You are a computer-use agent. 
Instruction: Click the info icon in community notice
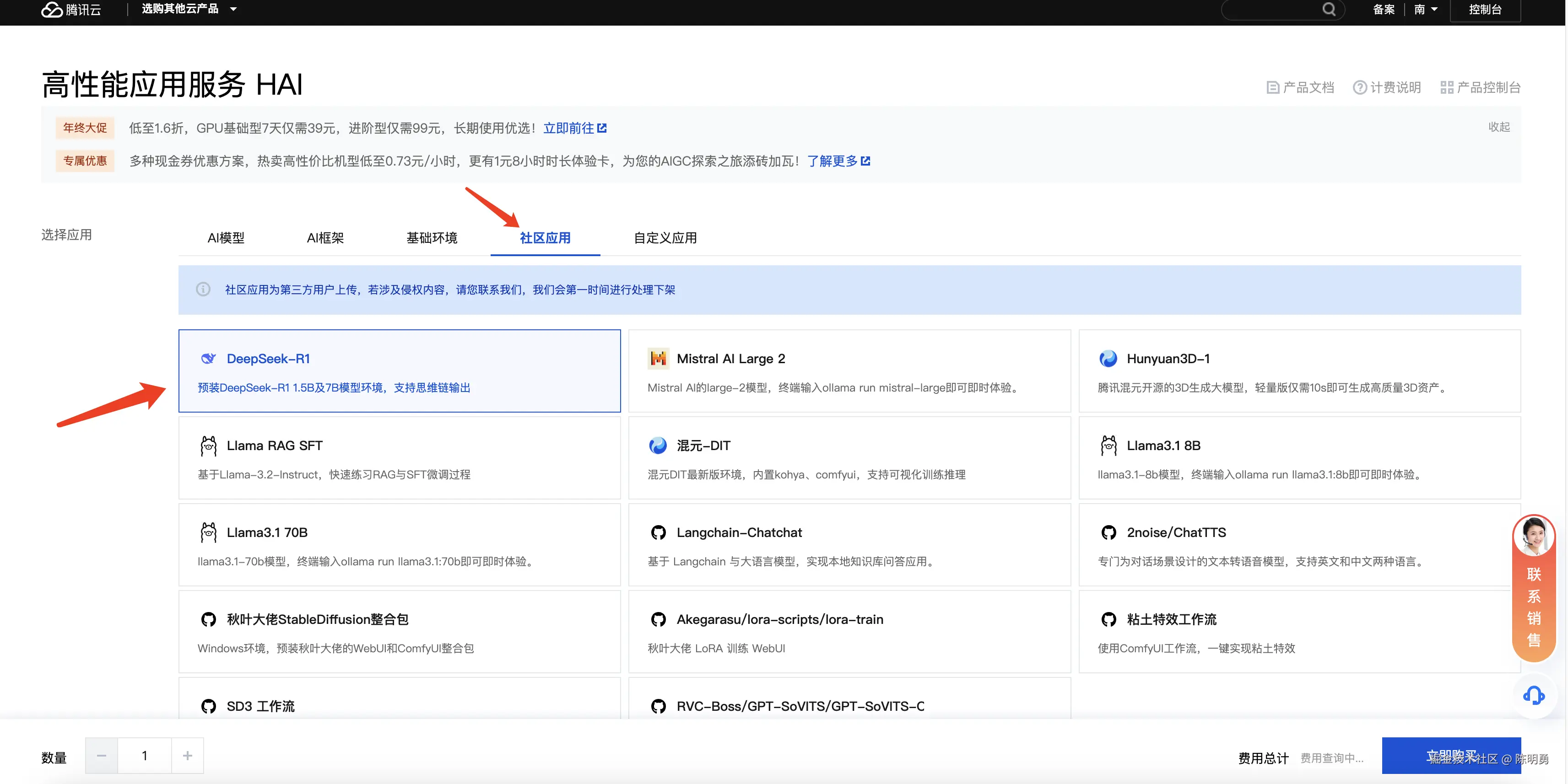(x=203, y=290)
